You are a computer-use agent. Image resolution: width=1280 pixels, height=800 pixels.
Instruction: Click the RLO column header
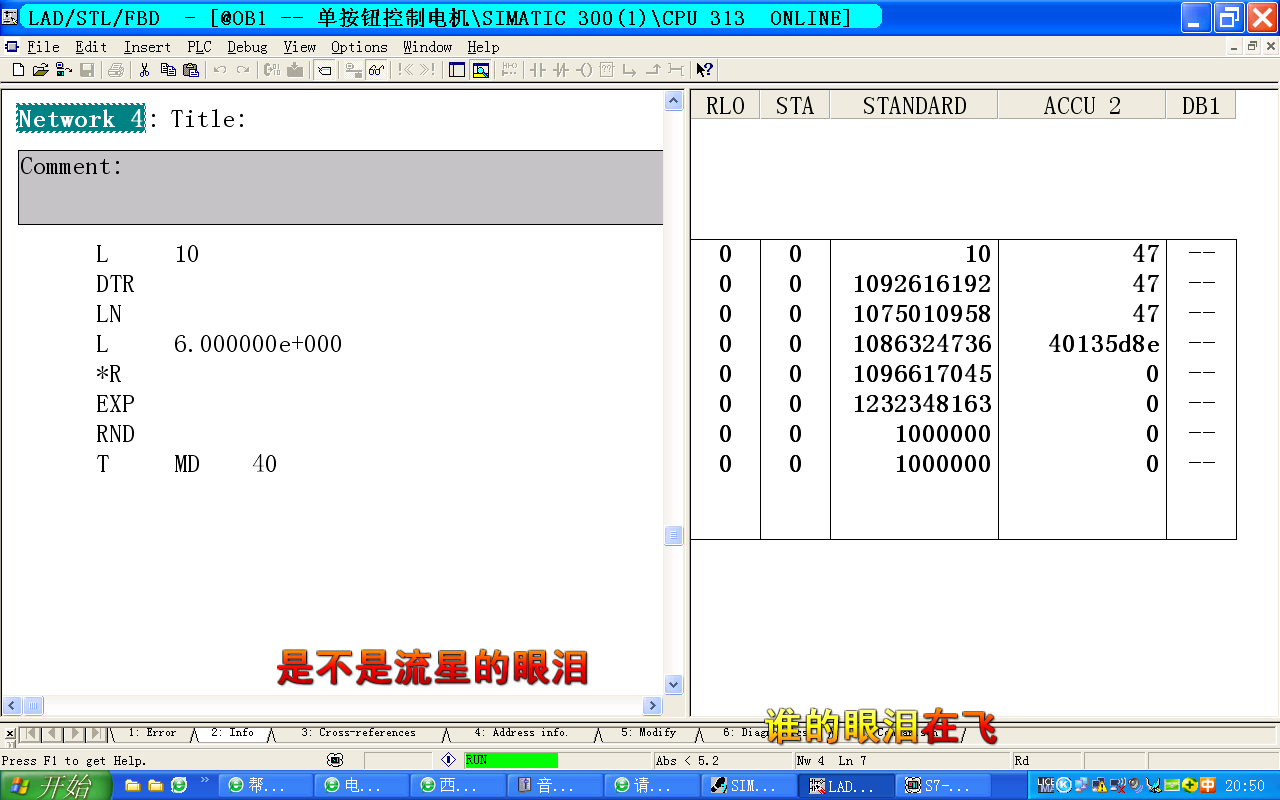coord(725,105)
